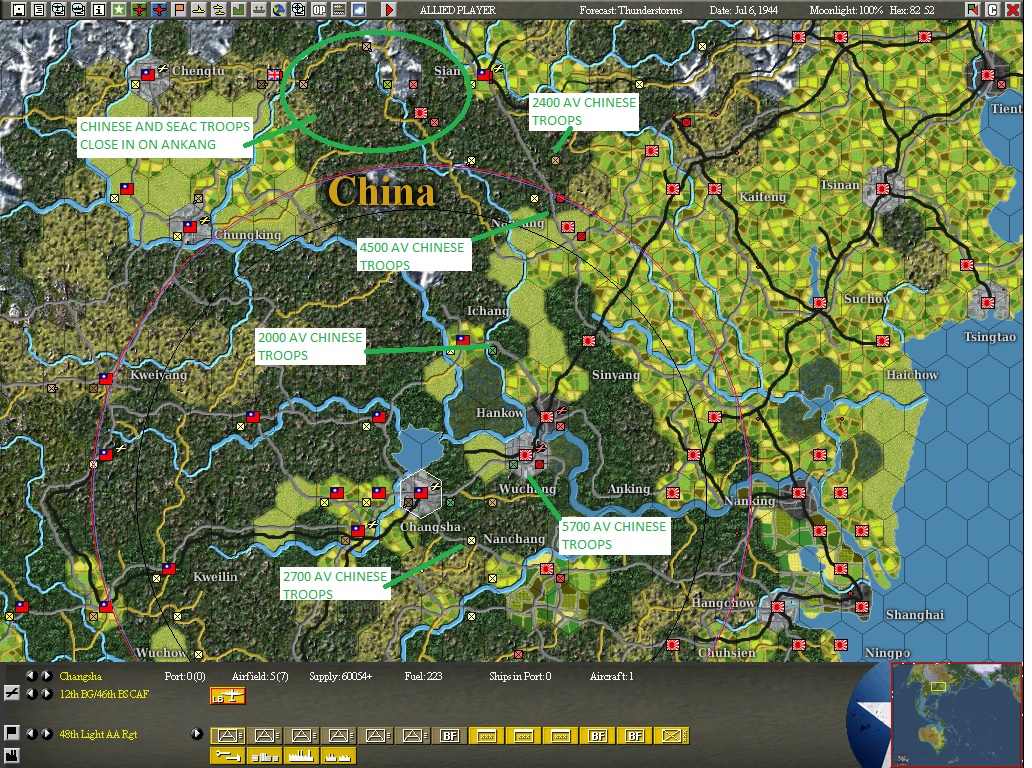Click 'Forecast: Thunderstorms' in top bar
Screen dimensions: 1032x768
pyautogui.click(x=631, y=10)
